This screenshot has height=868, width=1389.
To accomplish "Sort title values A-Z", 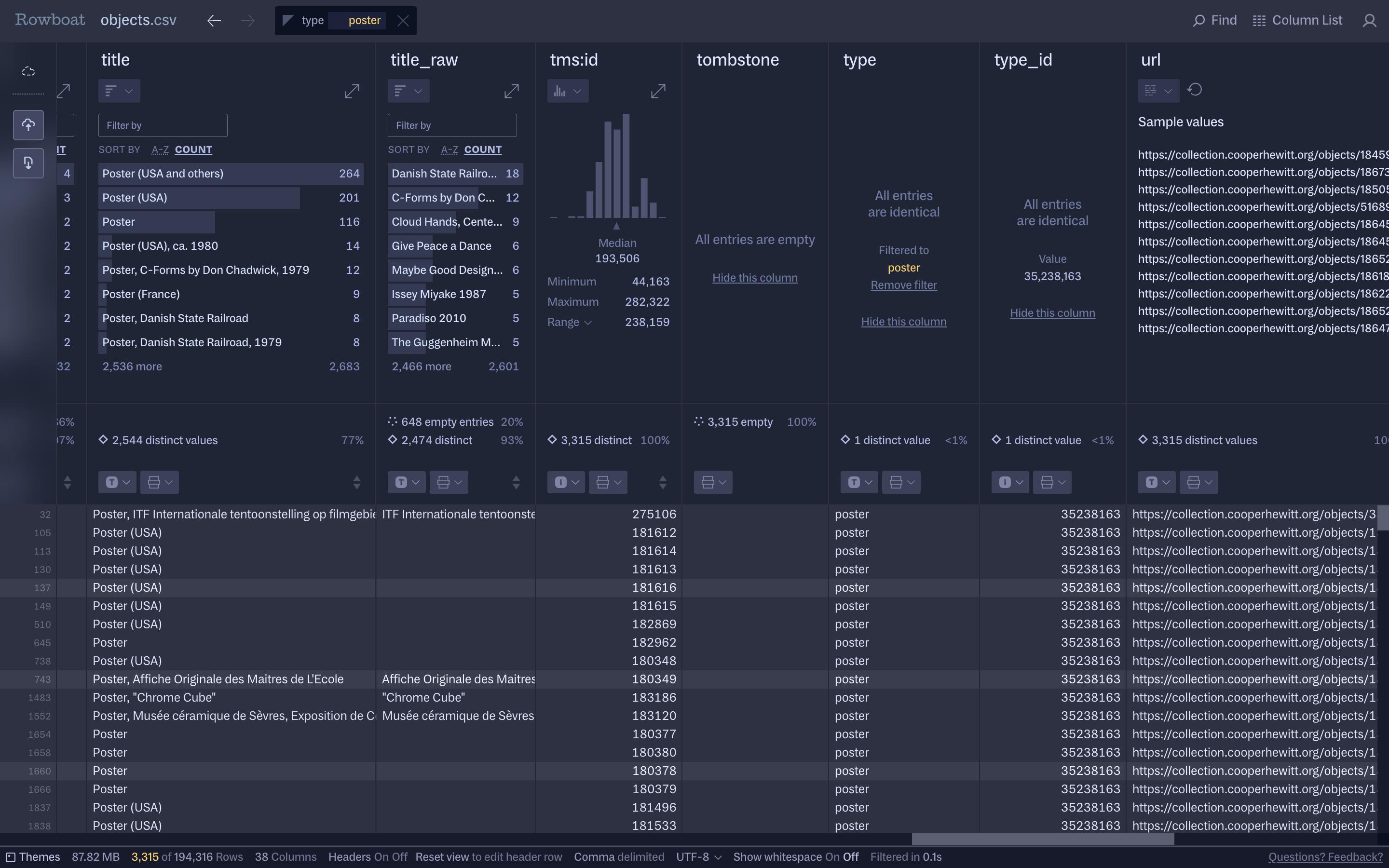I will point(160,150).
